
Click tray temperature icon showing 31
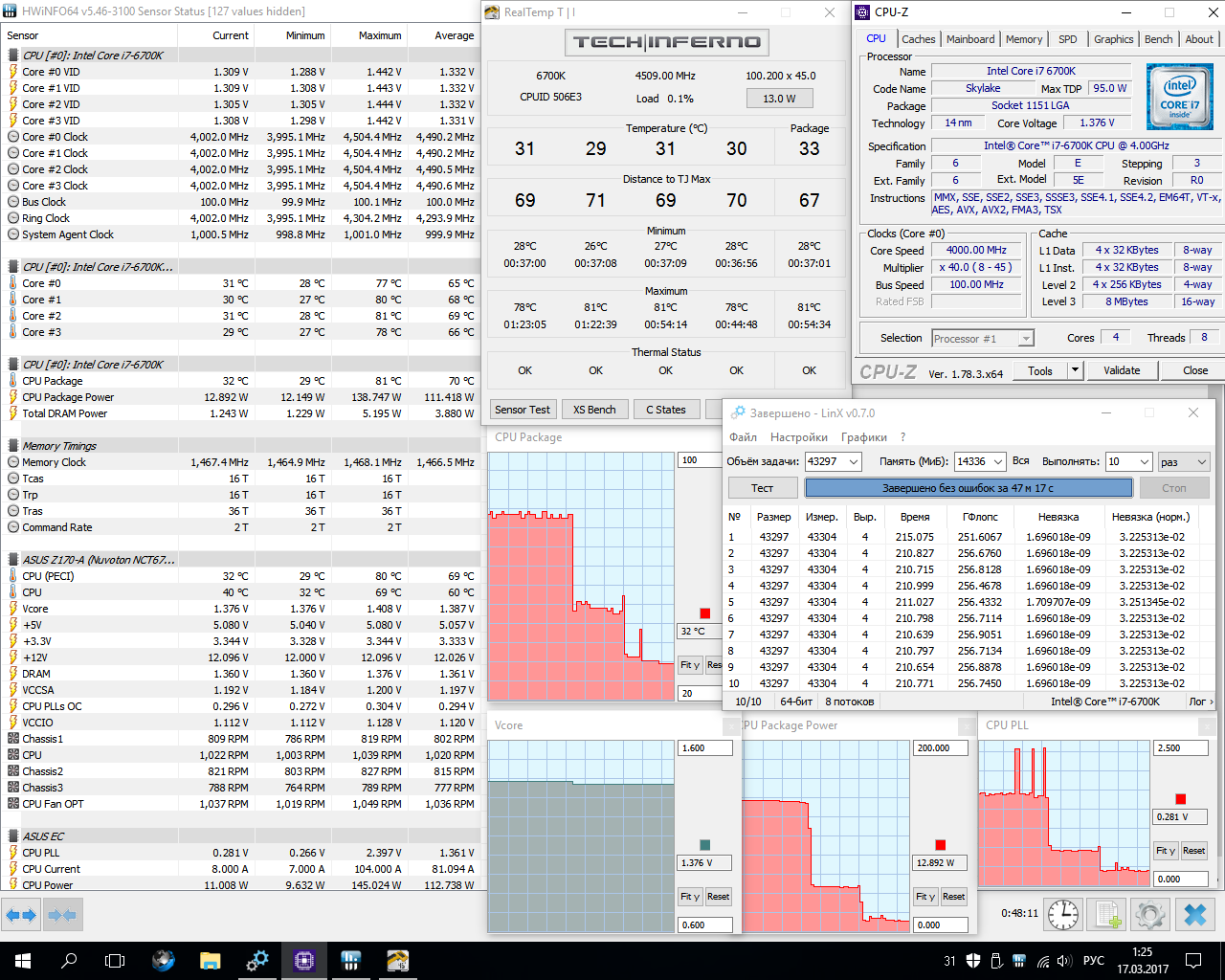click(949, 961)
